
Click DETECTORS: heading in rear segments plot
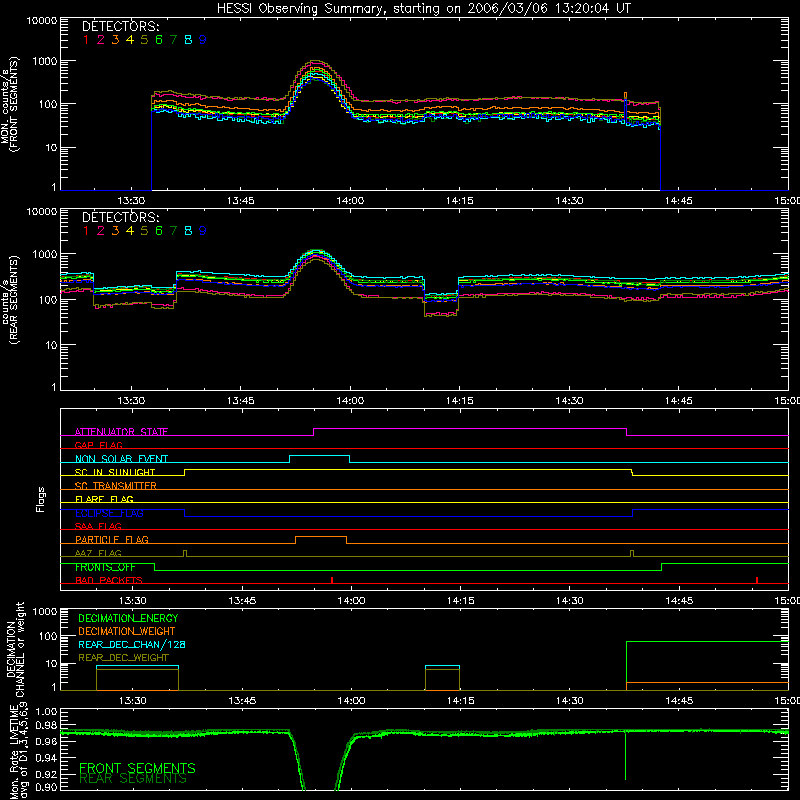click(x=120, y=217)
